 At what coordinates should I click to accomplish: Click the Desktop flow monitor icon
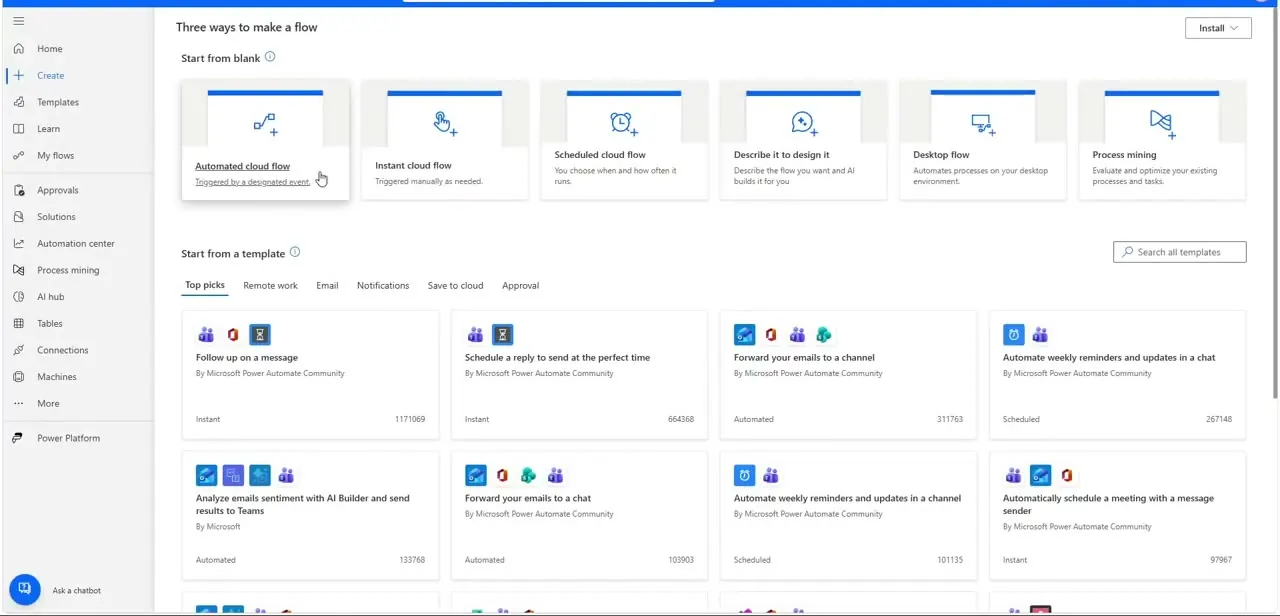tap(983, 124)
